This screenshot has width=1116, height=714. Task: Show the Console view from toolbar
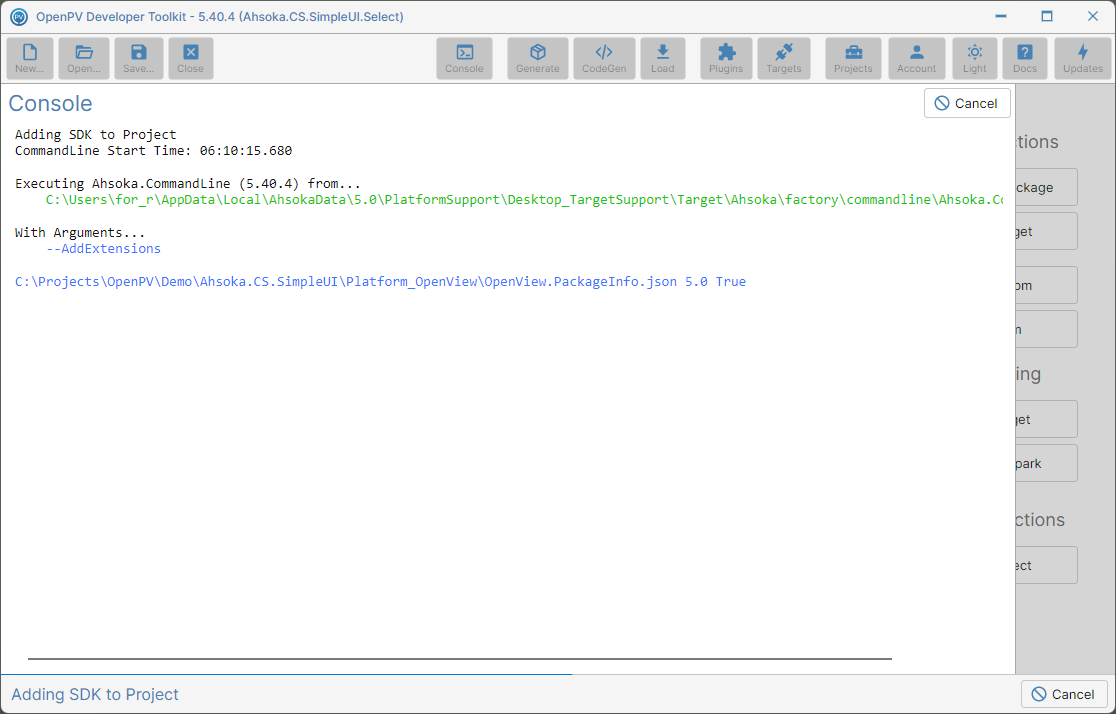point(465,58)
